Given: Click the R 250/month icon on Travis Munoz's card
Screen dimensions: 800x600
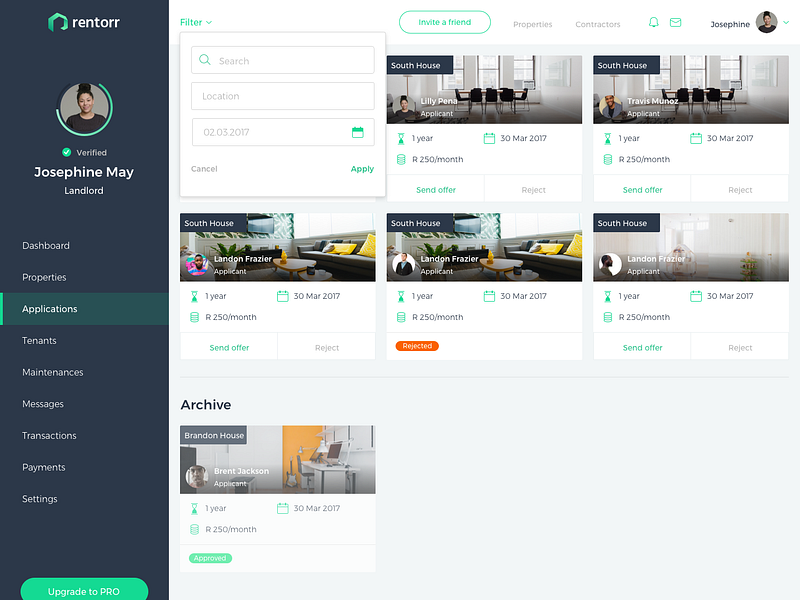Looking at the screenshot, I should (606, 158).
